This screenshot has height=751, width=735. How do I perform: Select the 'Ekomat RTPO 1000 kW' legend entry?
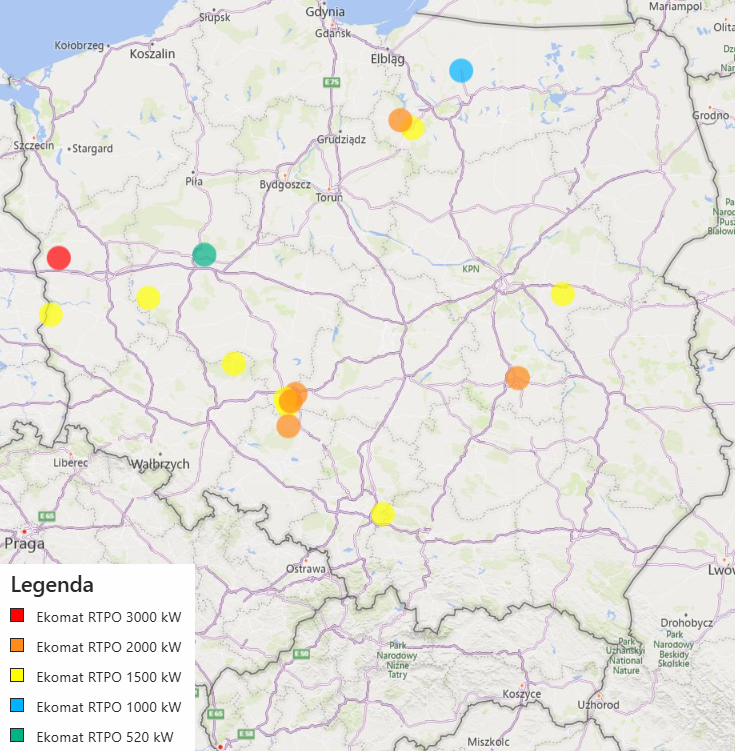coord(108,707)
